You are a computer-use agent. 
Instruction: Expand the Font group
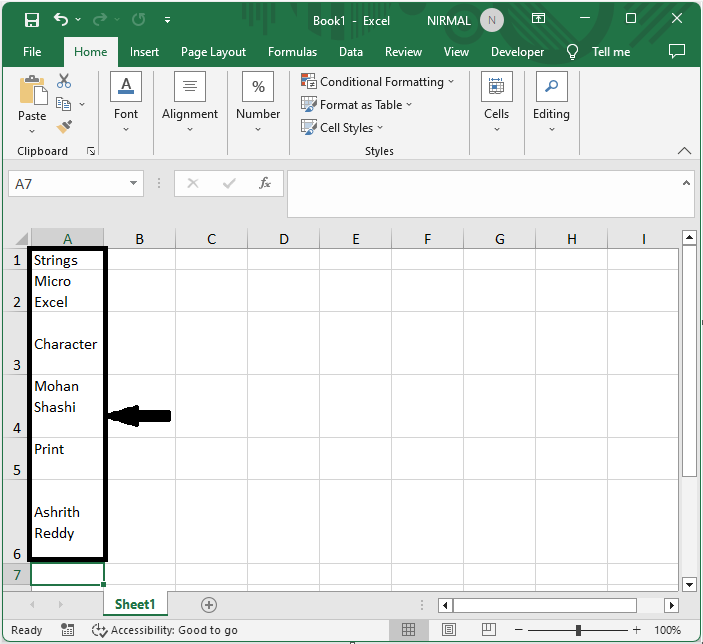pyautogui.click(x=126, y=102)
